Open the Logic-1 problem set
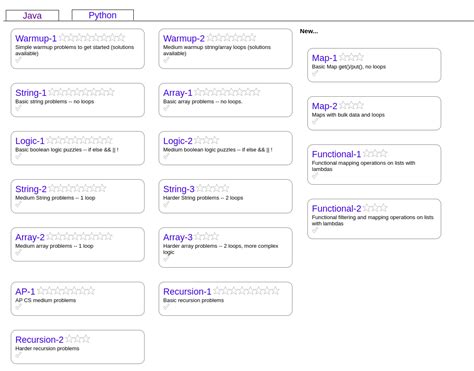This screenshot has width=474, height=371. [x=30, y=141]
